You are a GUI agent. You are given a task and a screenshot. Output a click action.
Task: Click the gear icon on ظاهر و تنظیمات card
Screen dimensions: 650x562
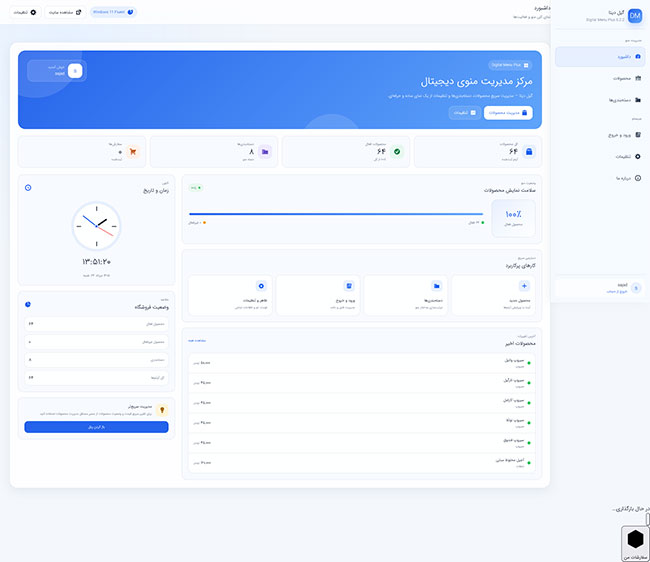coord(261,286)
